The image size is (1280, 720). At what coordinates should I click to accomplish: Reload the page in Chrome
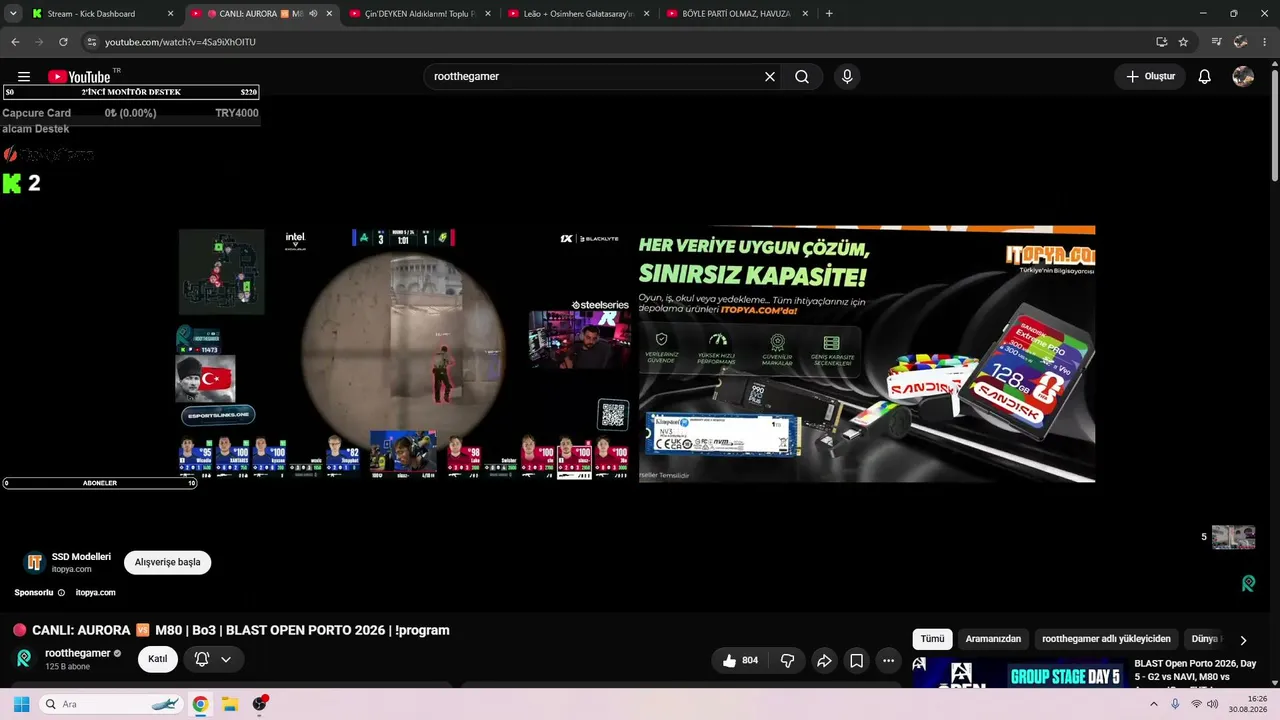63,42
